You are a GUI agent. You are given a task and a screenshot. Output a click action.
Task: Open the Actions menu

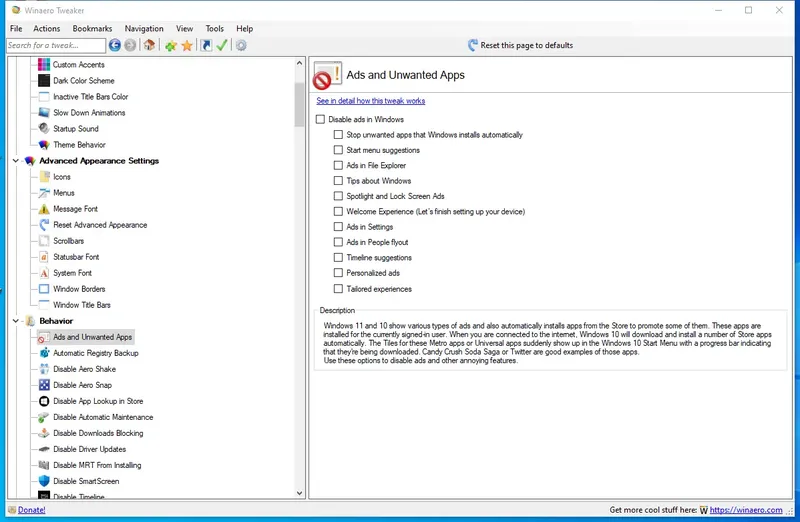pos(46,29)
